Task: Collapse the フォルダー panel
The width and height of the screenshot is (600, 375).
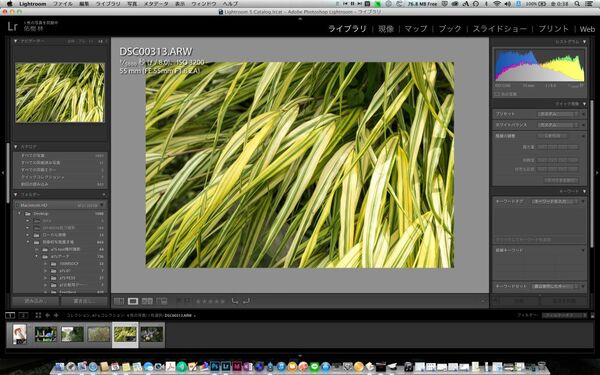Action: tap(16, 195)
